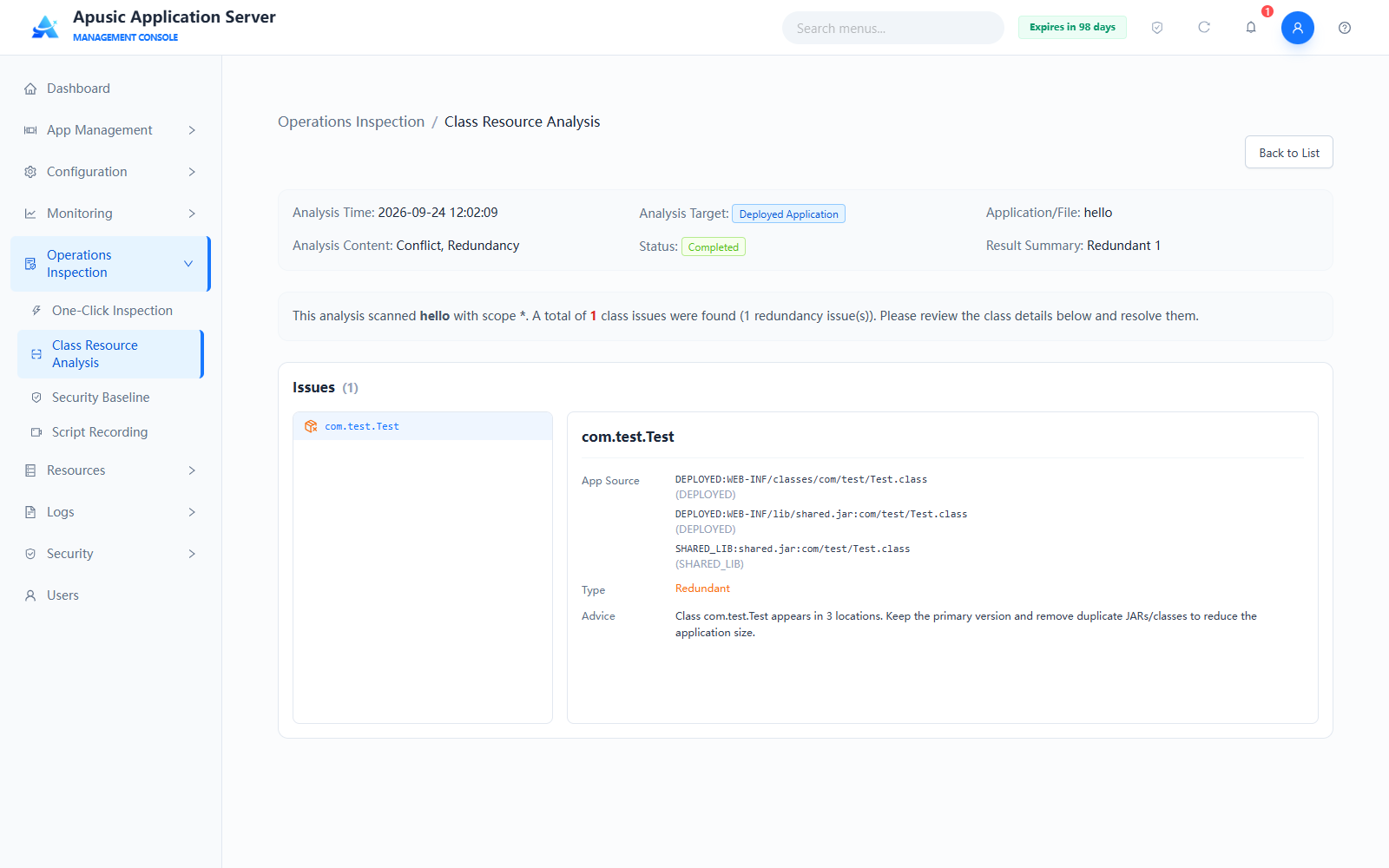Click the Expires in 98 days badge
This screenshot has height=868, width=1389.
[1072, 28]
